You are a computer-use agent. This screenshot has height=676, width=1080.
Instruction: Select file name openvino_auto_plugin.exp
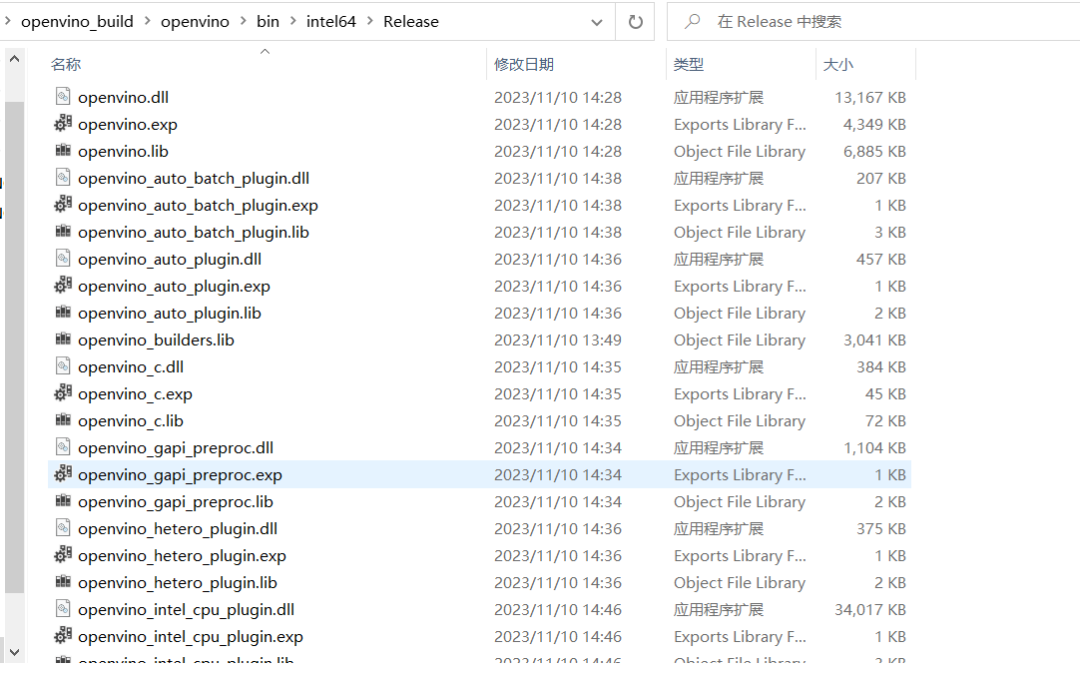(x=174, y=285)
